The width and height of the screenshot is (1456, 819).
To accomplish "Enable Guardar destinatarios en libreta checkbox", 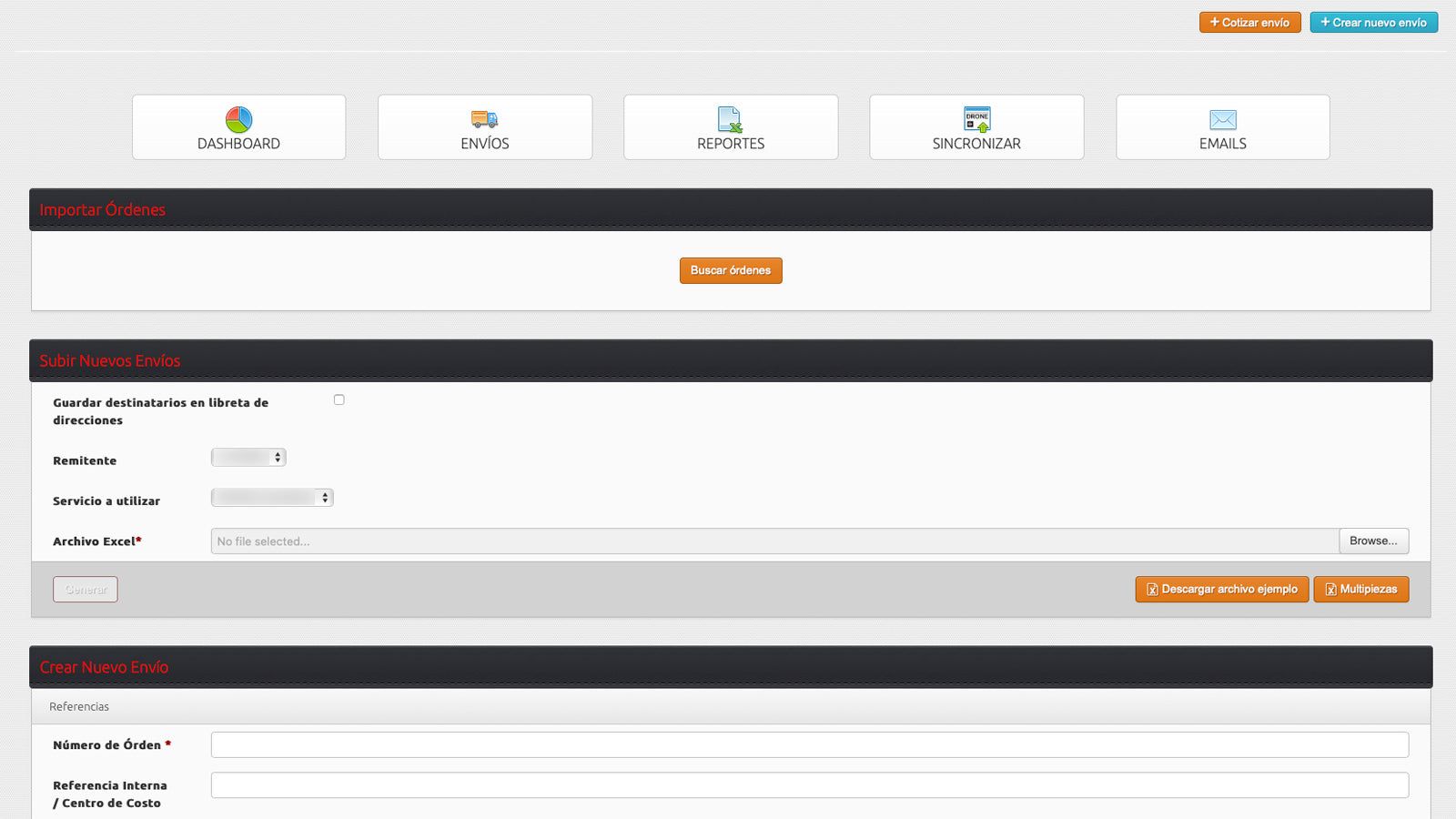I will pos(339,399).
